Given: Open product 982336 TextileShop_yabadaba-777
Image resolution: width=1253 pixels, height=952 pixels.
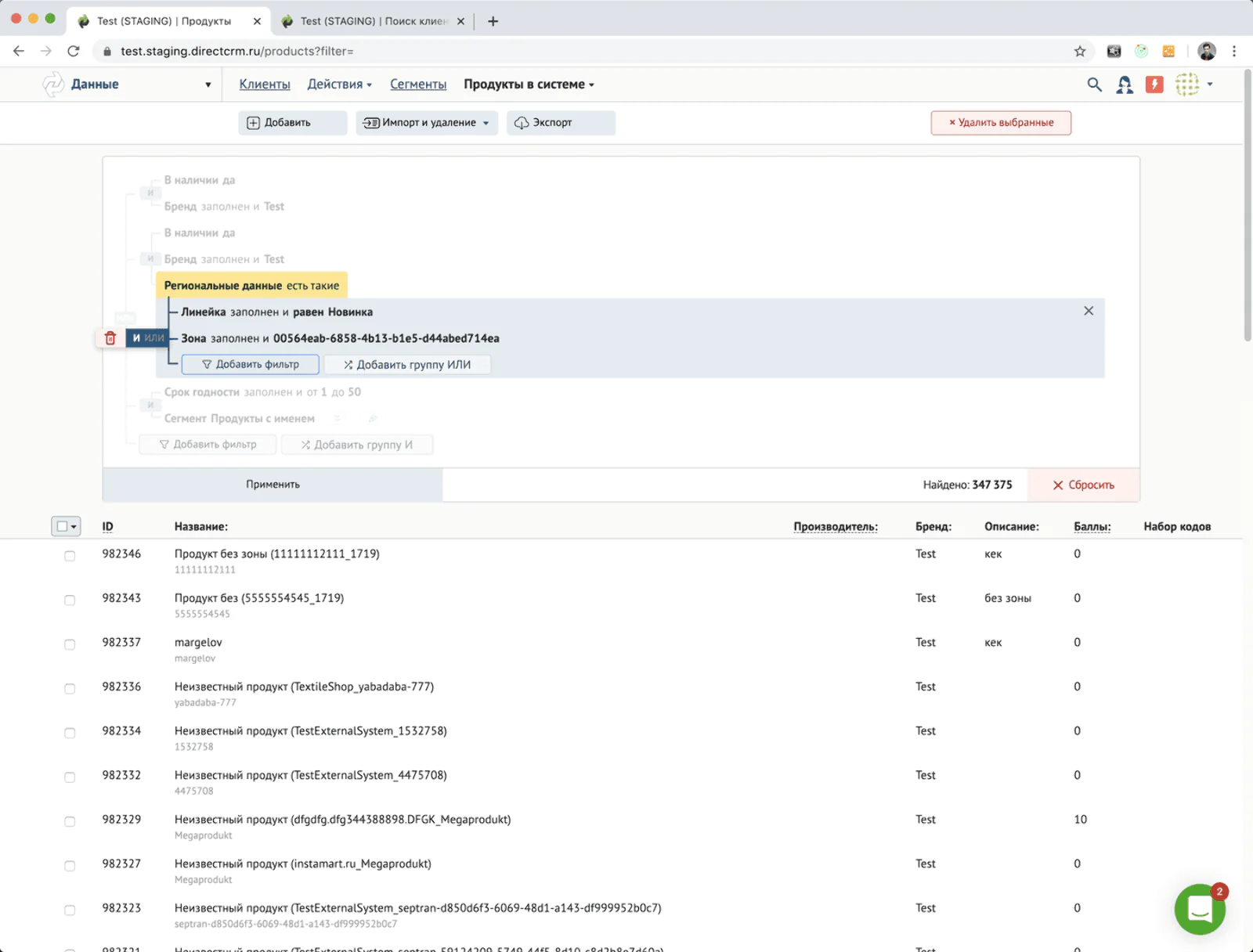Looking at the screenshot, I should pos(304,687).
